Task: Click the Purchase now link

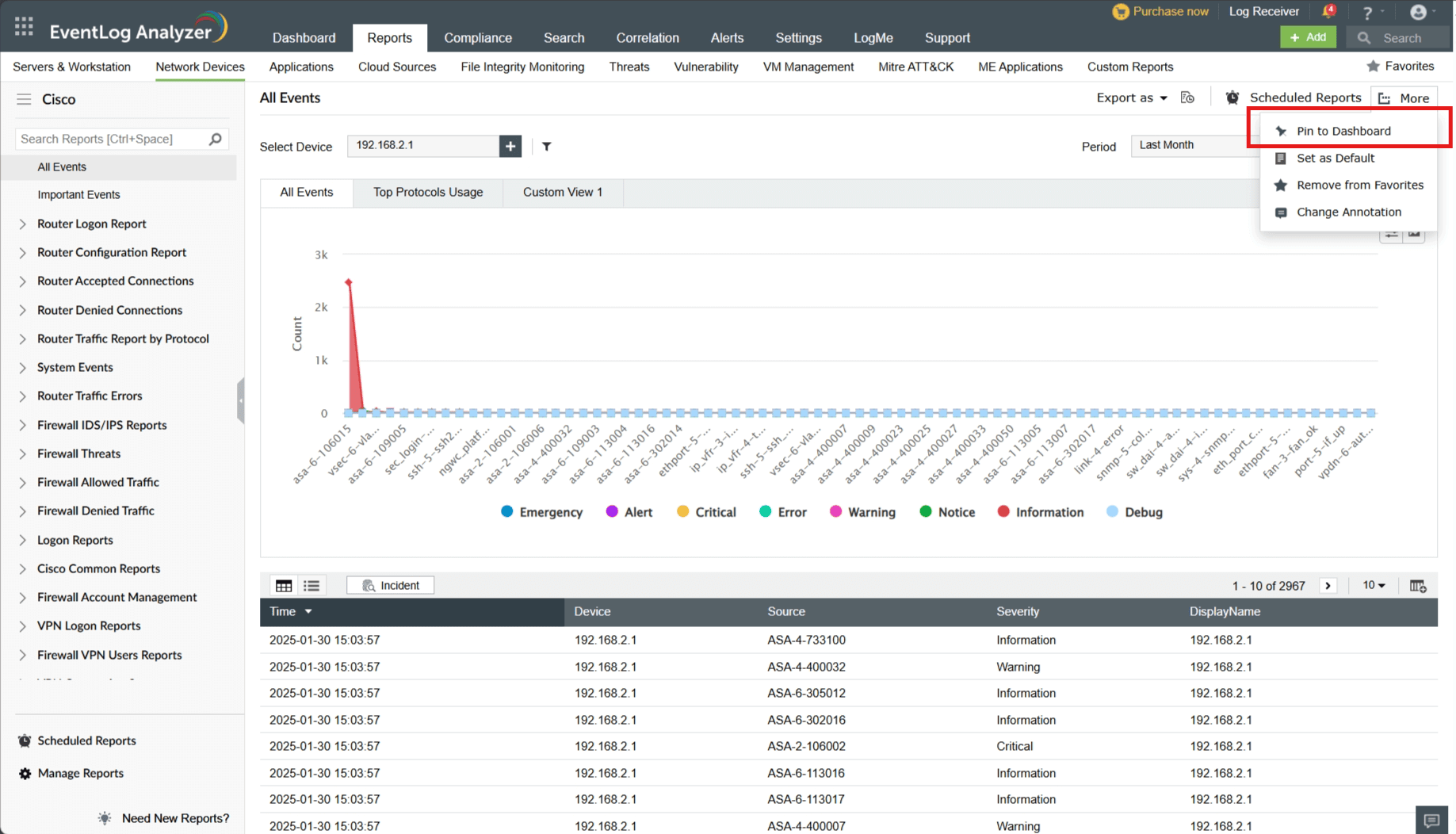Action: (x=1161, y=11)
